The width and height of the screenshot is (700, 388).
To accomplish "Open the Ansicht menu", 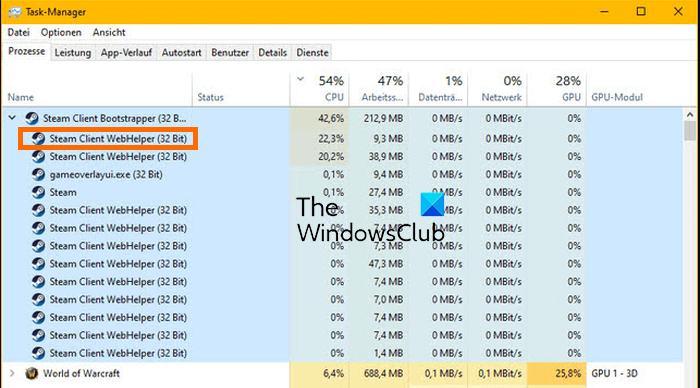I will click(109, 33).
